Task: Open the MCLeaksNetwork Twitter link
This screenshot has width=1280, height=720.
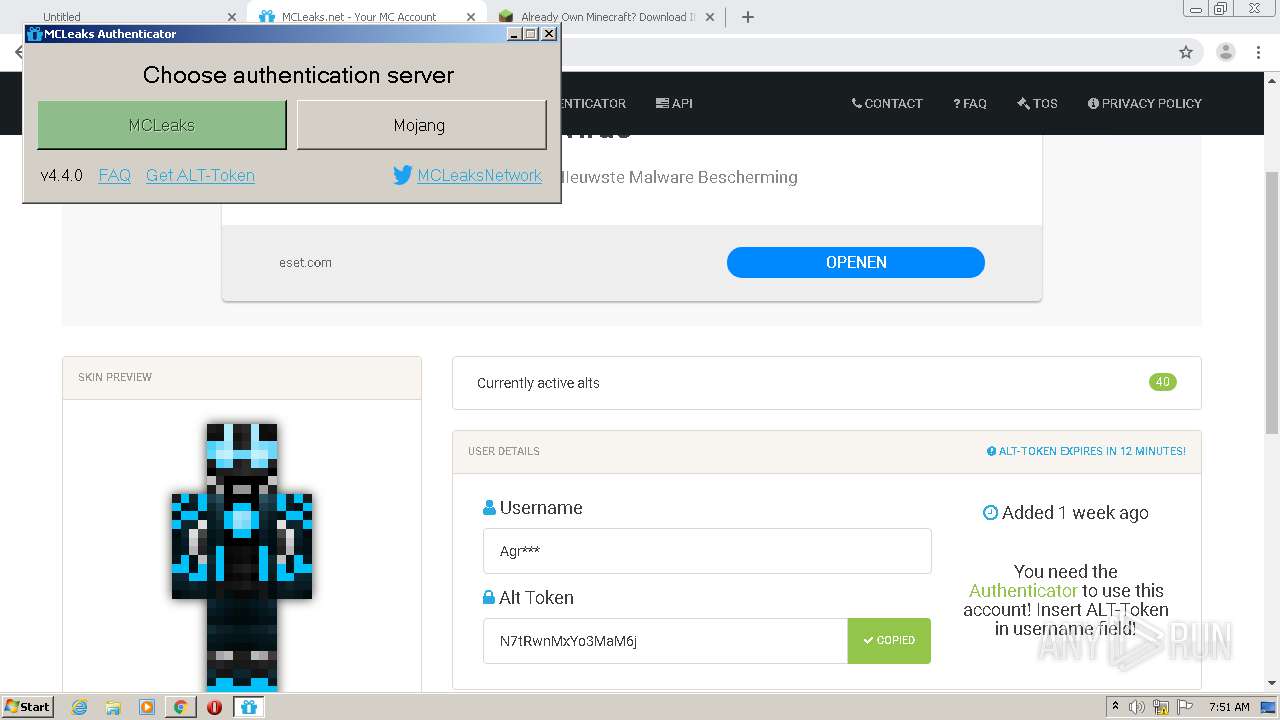Action: (x=479, y=175)
